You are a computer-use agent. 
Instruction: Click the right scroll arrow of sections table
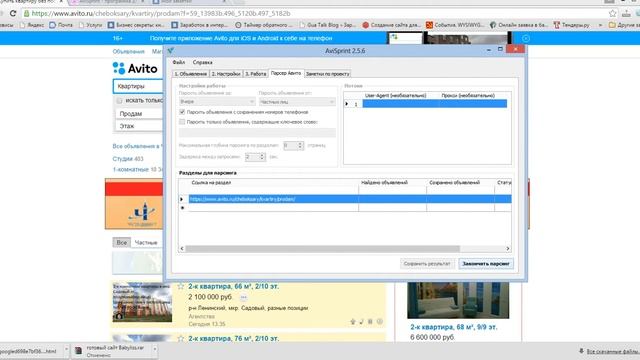[508, 248]
